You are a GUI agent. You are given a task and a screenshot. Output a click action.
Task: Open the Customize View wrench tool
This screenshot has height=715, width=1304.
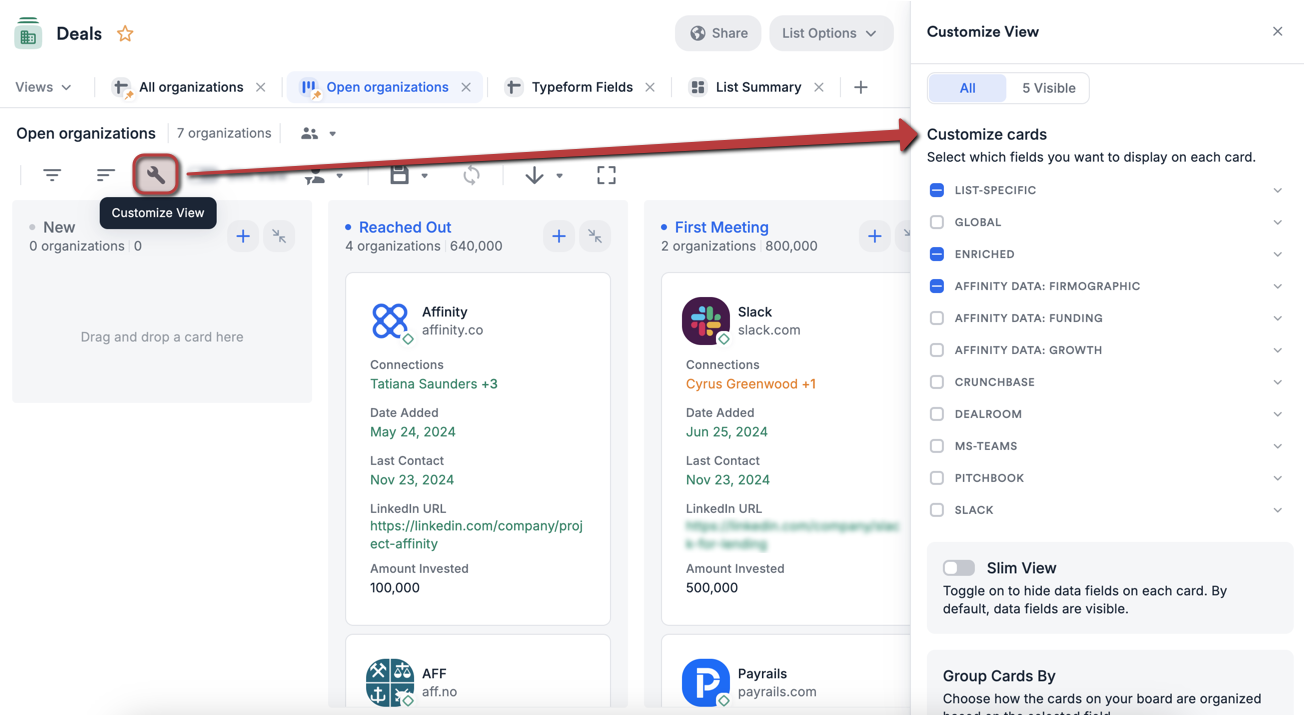pos(156,175)
